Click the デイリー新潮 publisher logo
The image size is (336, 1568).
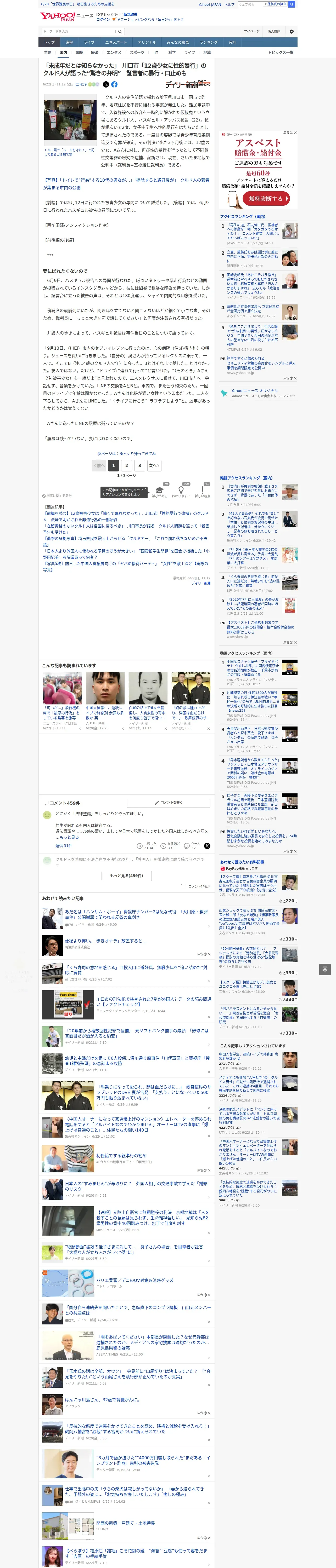(188, 85)
